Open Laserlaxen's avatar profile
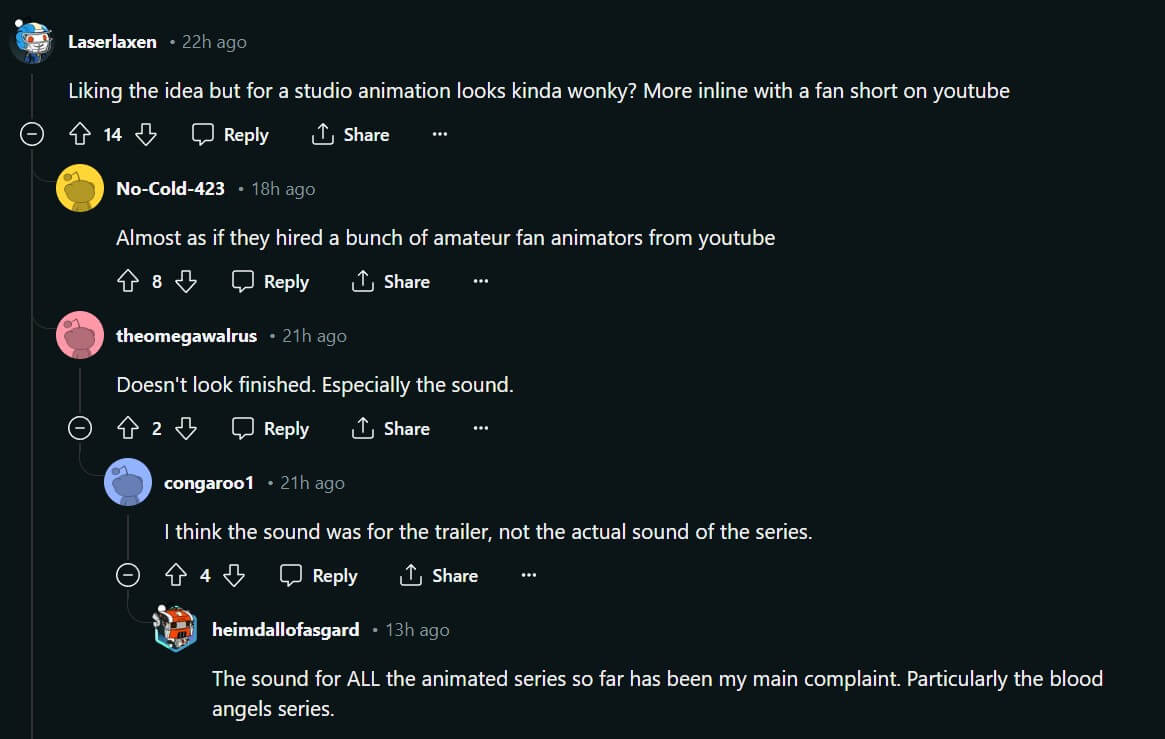 pos(32,42)
